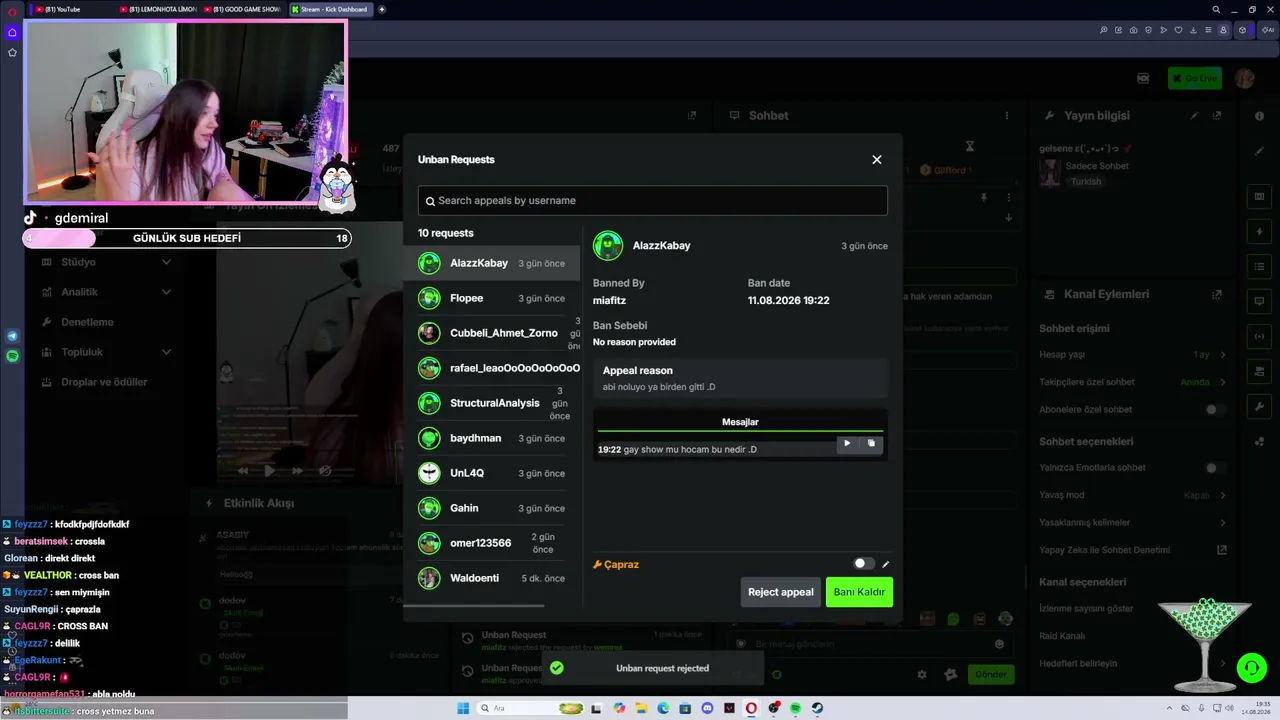Click rafael_leao unban request row
Screen dimensions: 1280x720
click(x=492, y=368)
